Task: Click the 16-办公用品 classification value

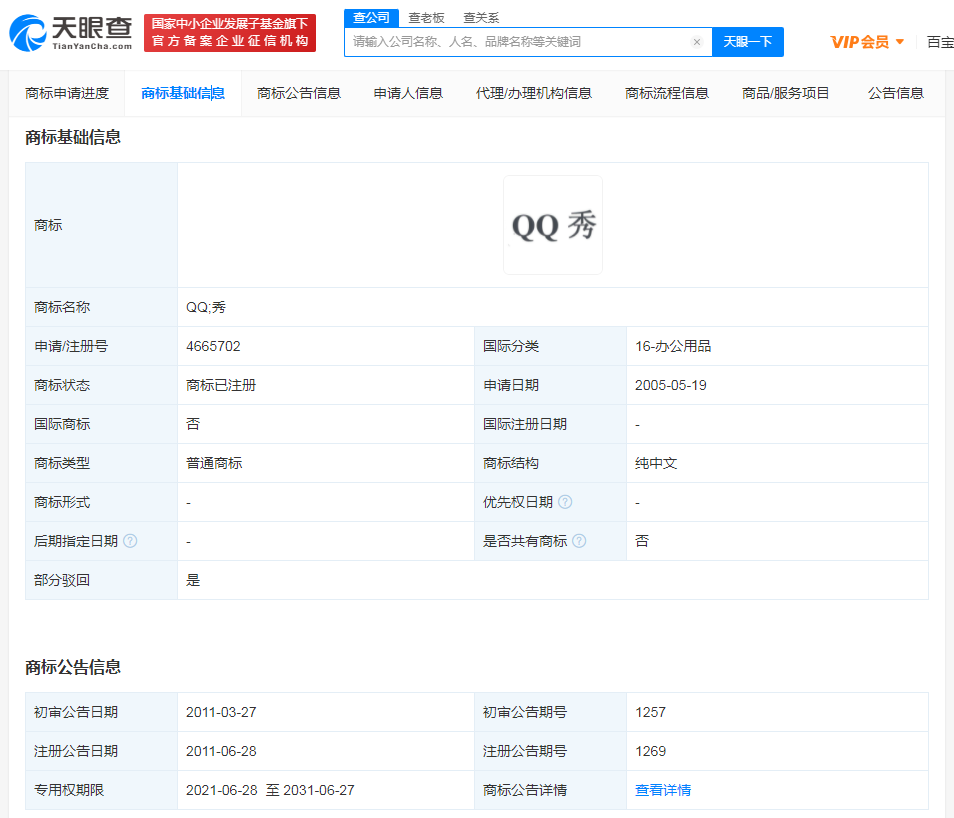Action: pos(673,346)
